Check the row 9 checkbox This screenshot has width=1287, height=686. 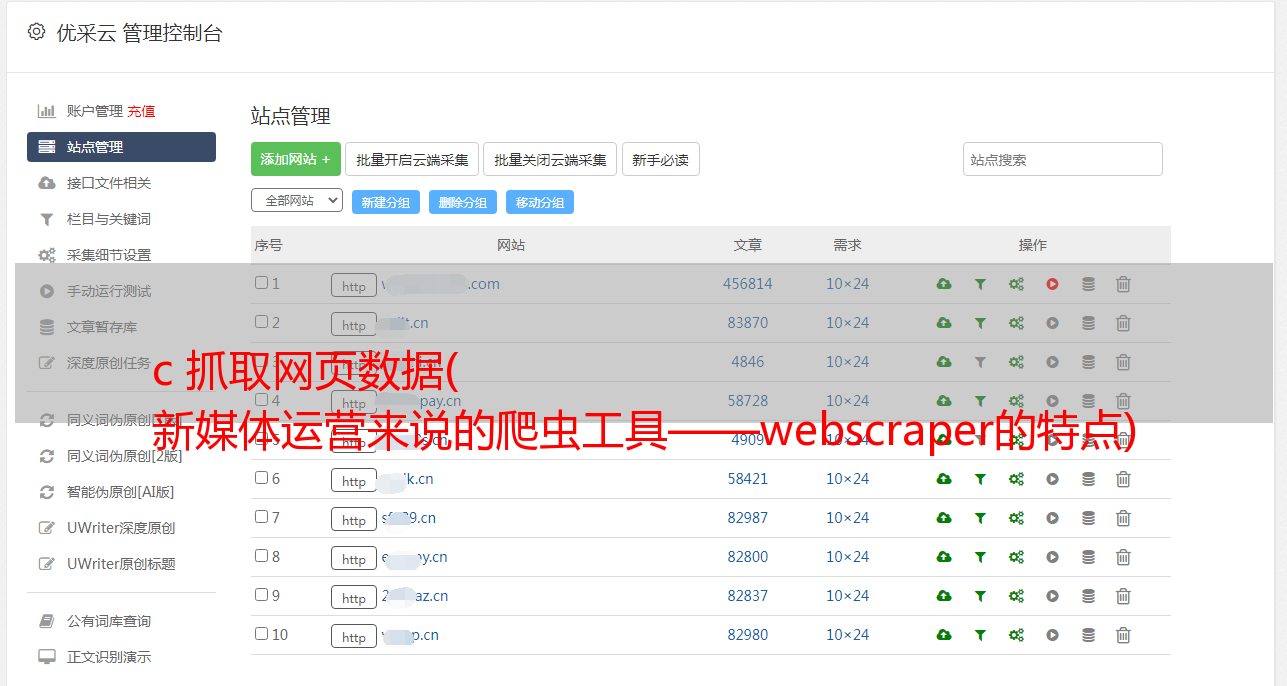click(x=261, y=595)
